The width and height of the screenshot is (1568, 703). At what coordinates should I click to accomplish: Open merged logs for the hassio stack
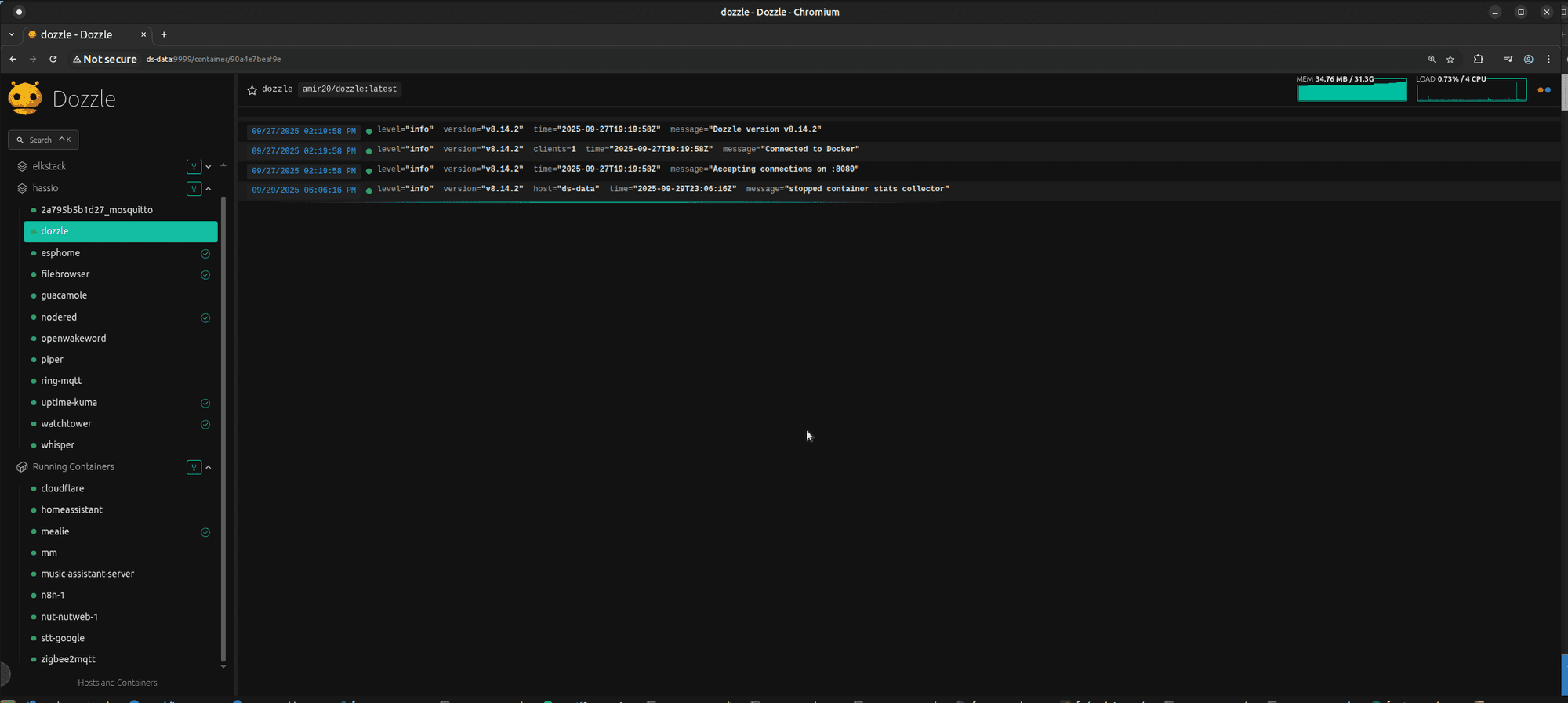pos(194,189)
